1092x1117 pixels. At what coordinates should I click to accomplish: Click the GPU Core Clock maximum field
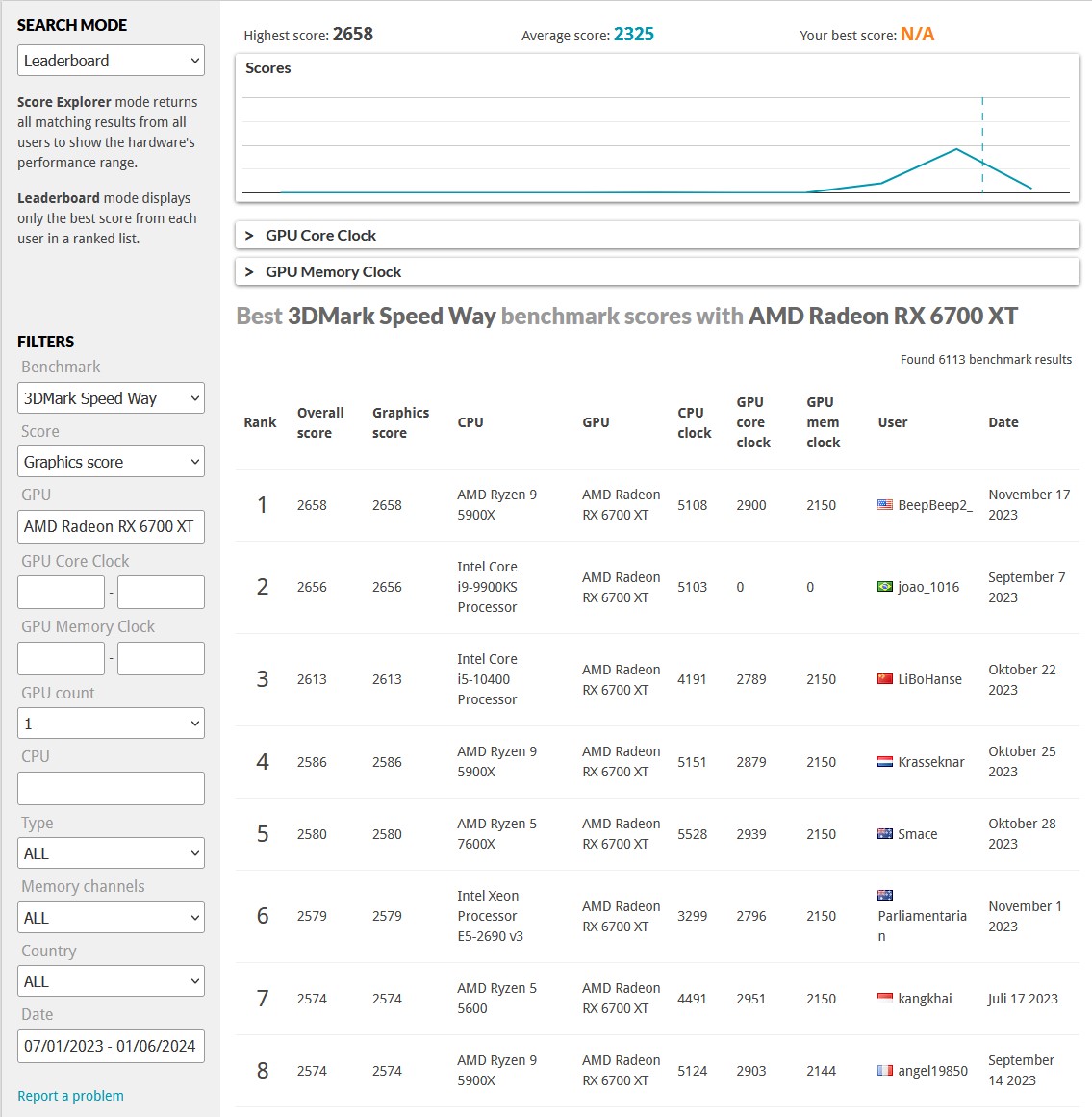pyautogui.click(x=161, y=592)
